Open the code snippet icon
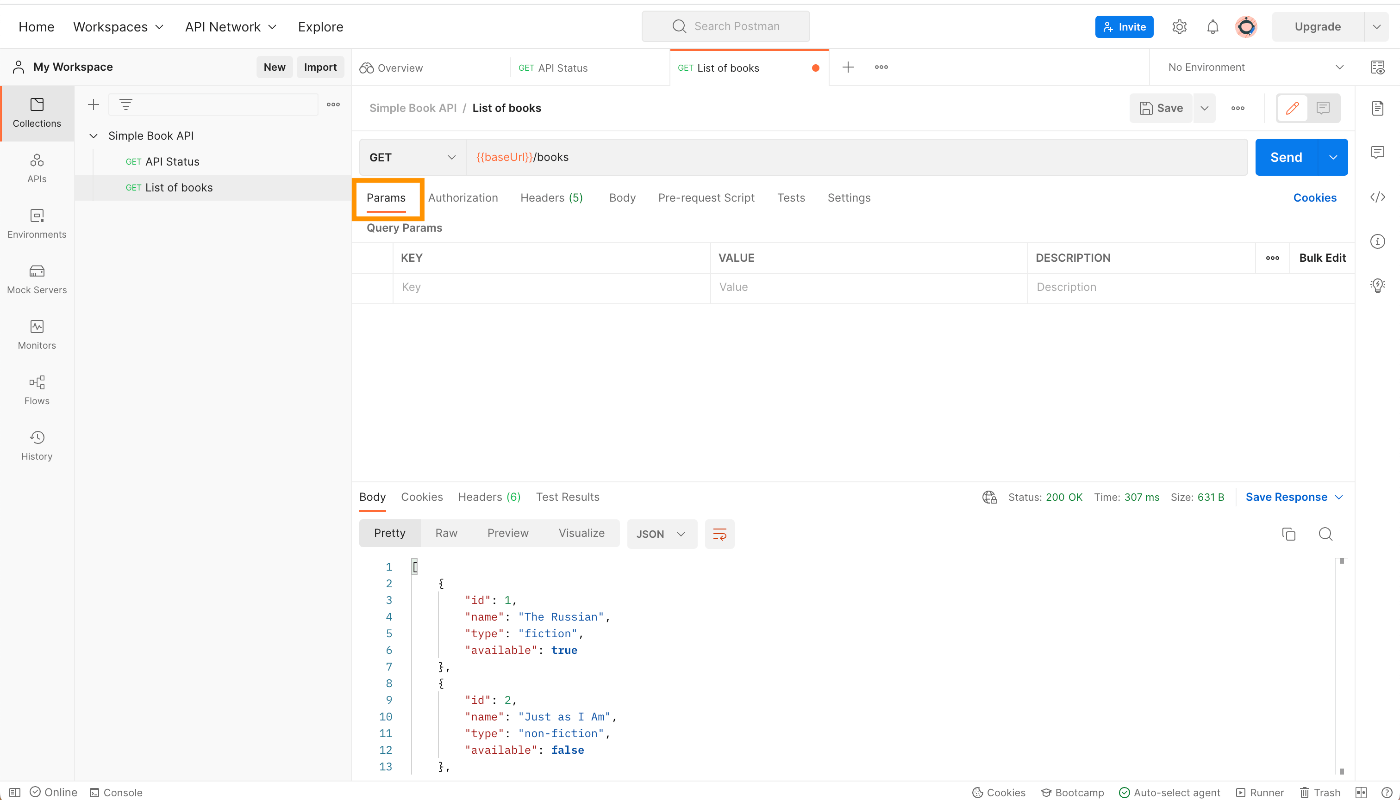The width and height of the screenshot is (1400, 800). point(1378,197)
